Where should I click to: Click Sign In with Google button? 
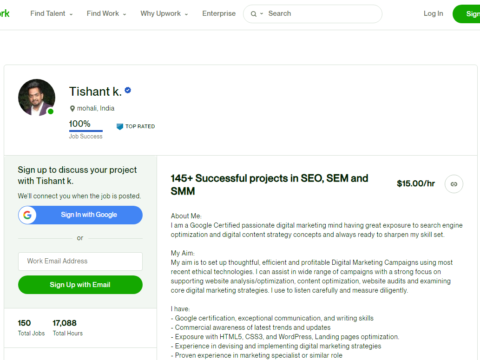tap(80, 215)
